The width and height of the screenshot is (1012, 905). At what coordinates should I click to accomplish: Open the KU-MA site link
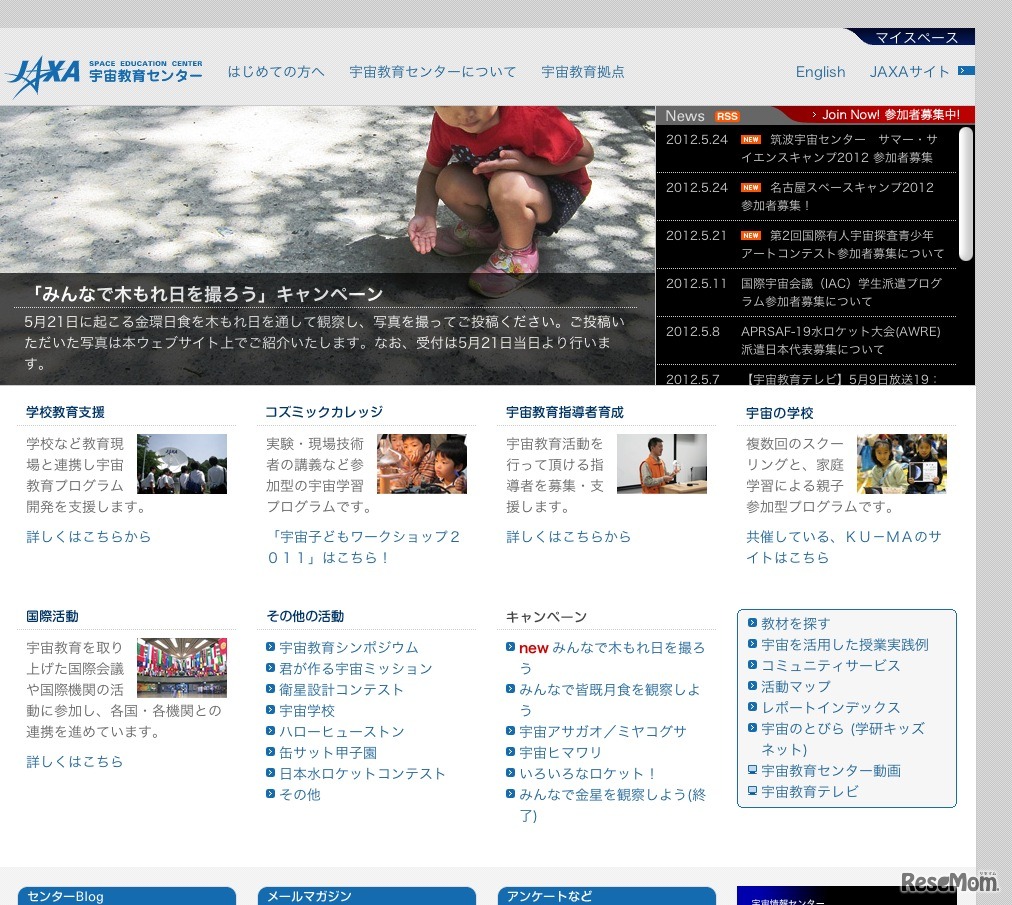(844, 547)
